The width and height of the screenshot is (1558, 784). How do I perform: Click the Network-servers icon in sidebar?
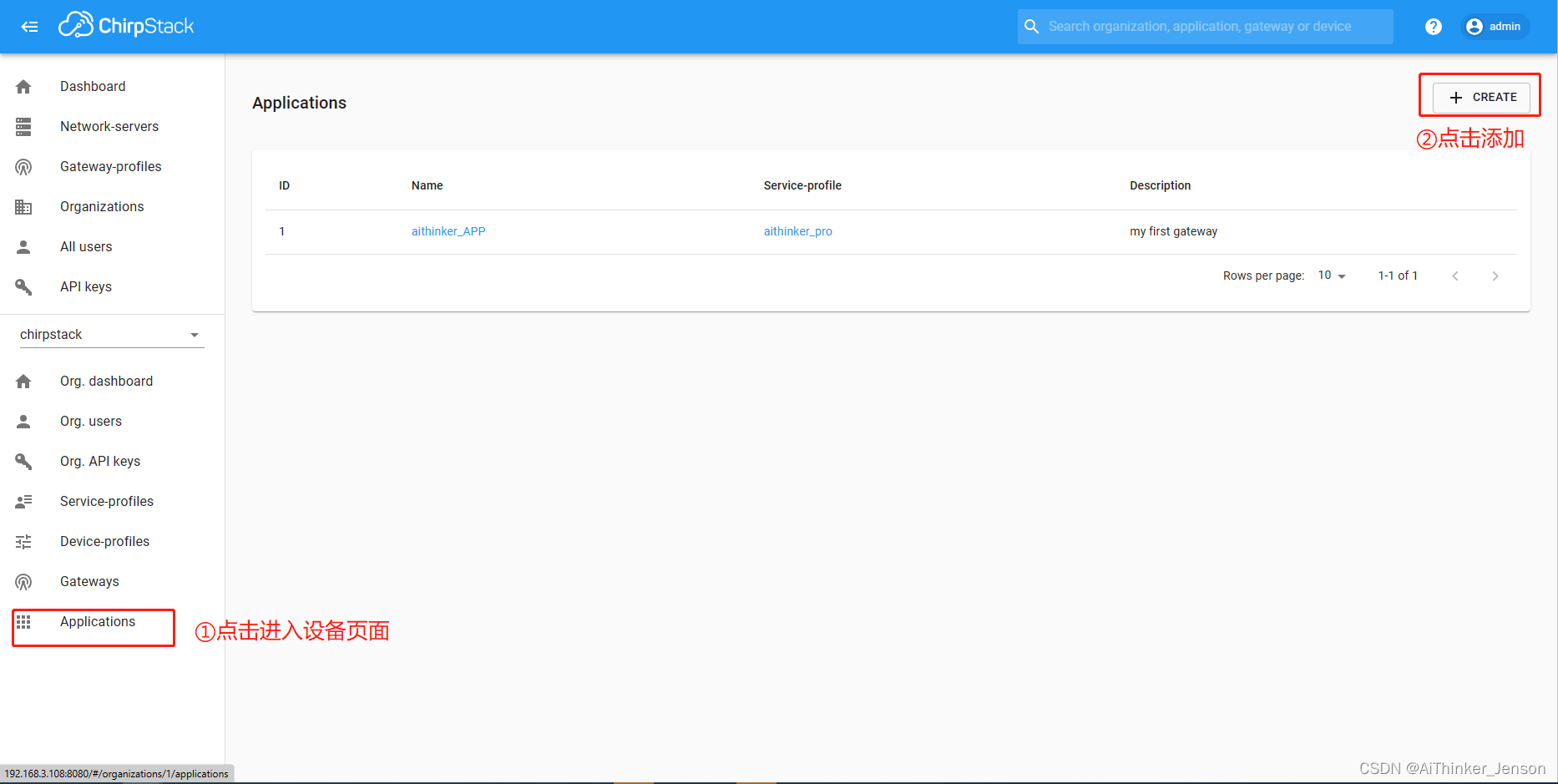coord(23,126)
